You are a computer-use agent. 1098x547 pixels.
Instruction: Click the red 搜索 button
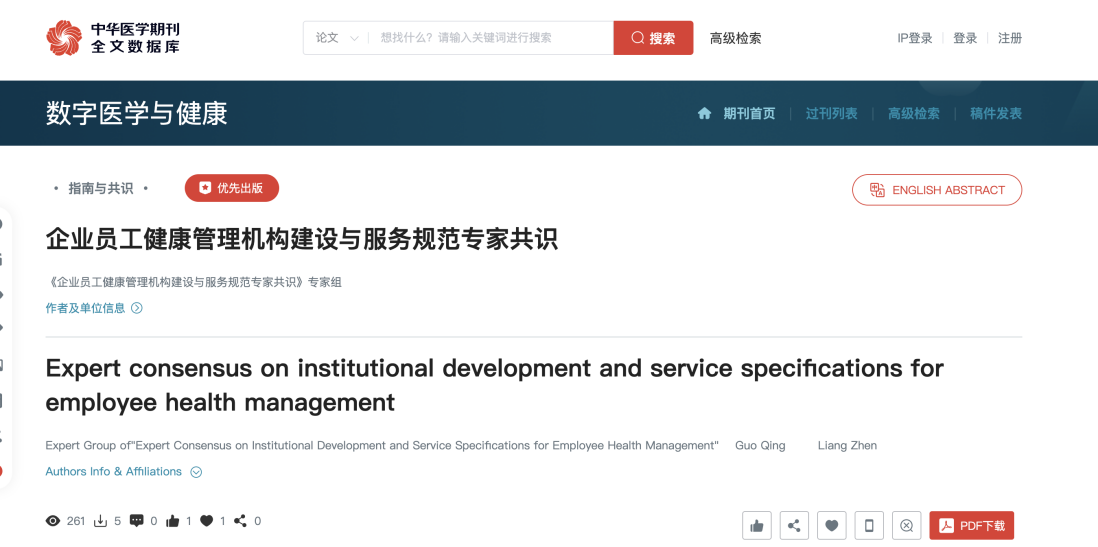pyautogui.click(x=653, y=38)
